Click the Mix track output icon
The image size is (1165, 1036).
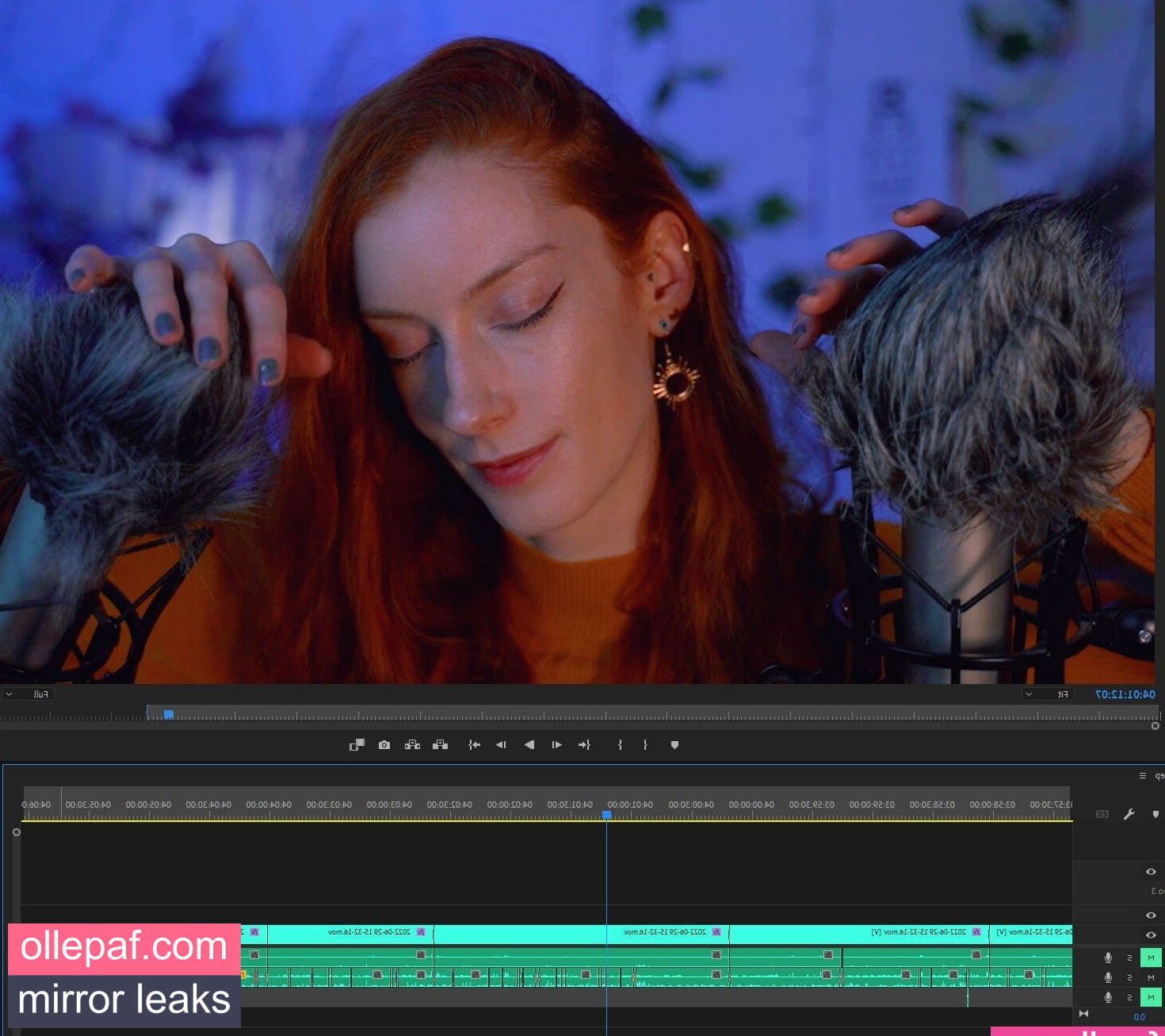click(1083, 1014)
